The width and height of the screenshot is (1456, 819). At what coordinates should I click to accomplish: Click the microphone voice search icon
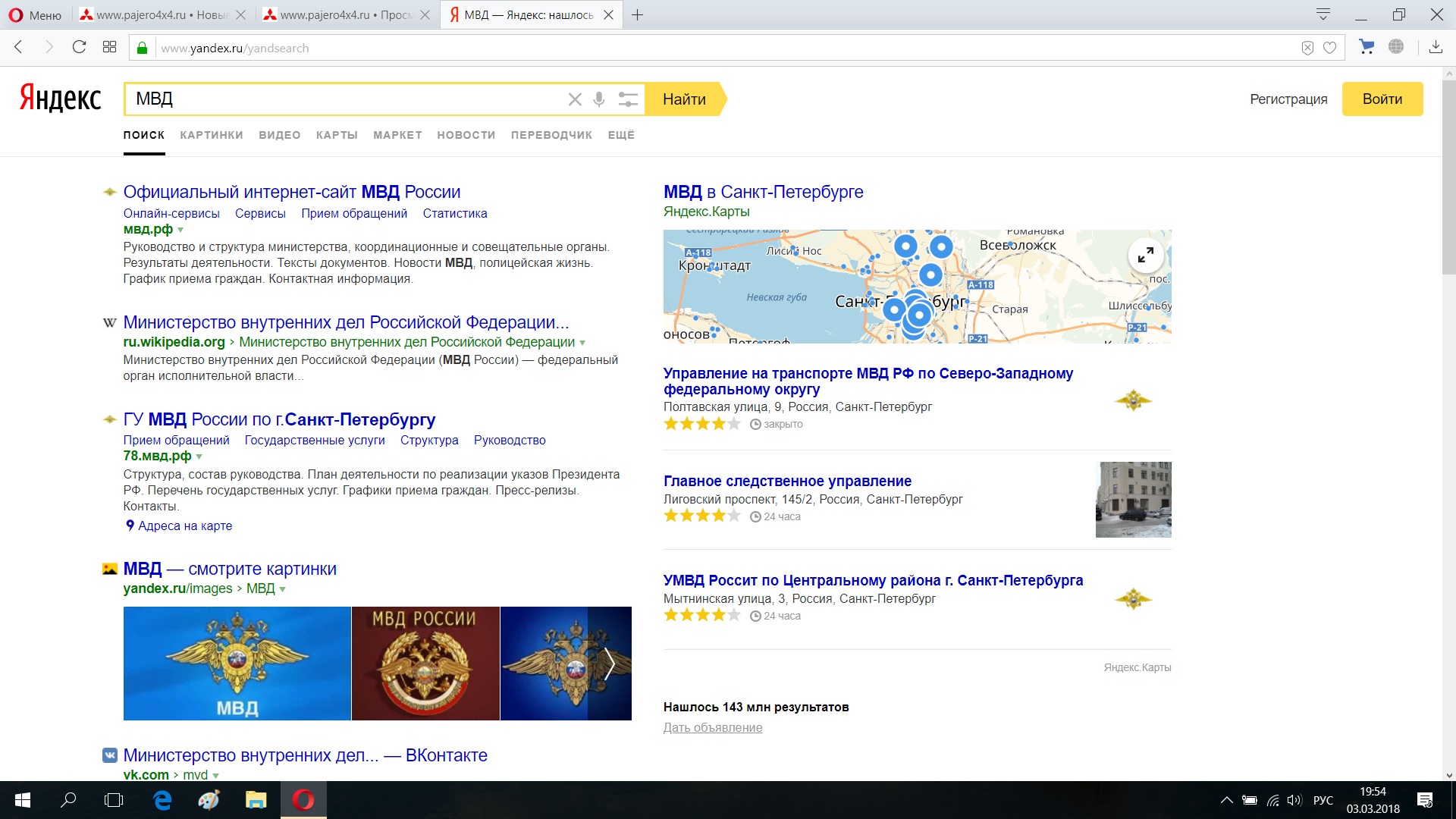pos(599,99)
